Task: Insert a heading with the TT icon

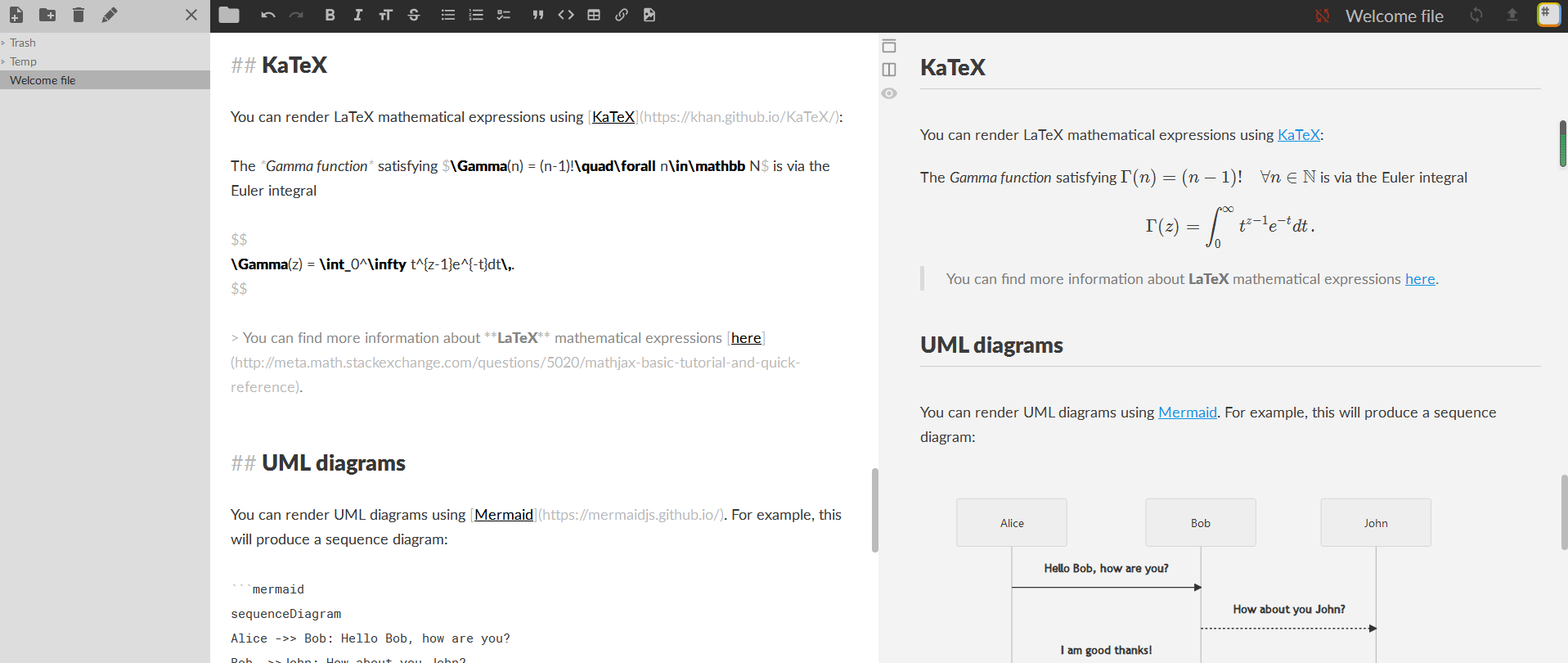Action: 386,15
